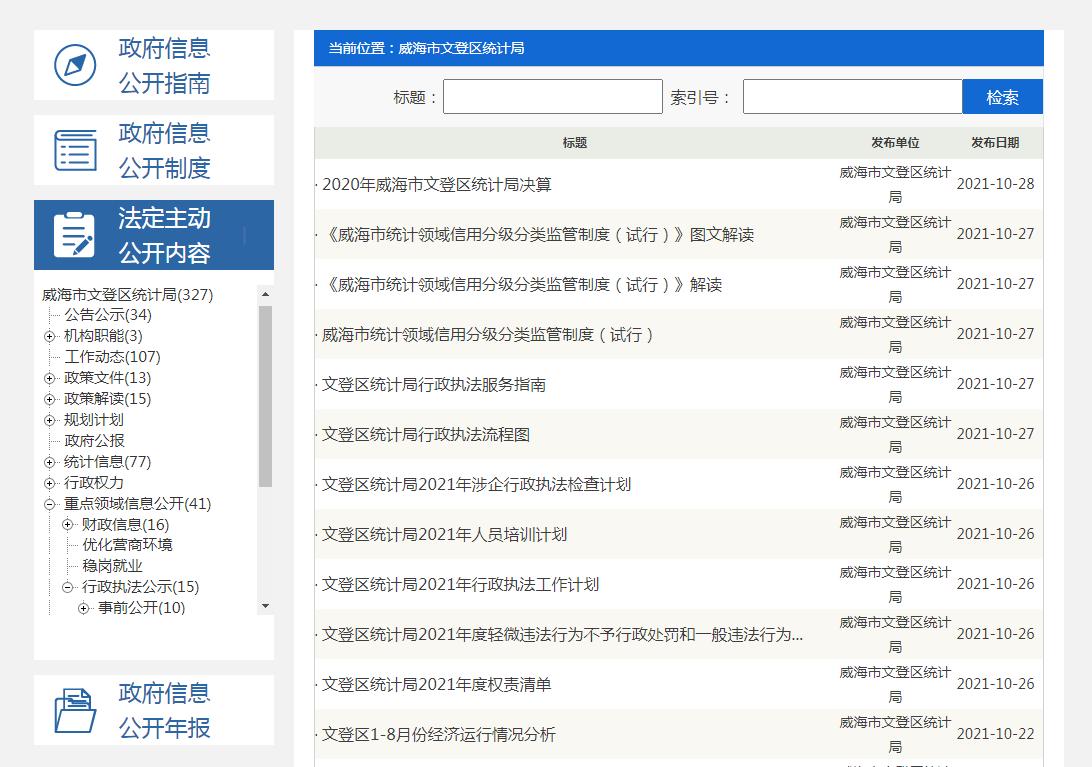Open 文登区1-8月份经济运行情况分析 link
Image resolution: width=1092 pixels, height=767 pixels.
pos(439,735)
